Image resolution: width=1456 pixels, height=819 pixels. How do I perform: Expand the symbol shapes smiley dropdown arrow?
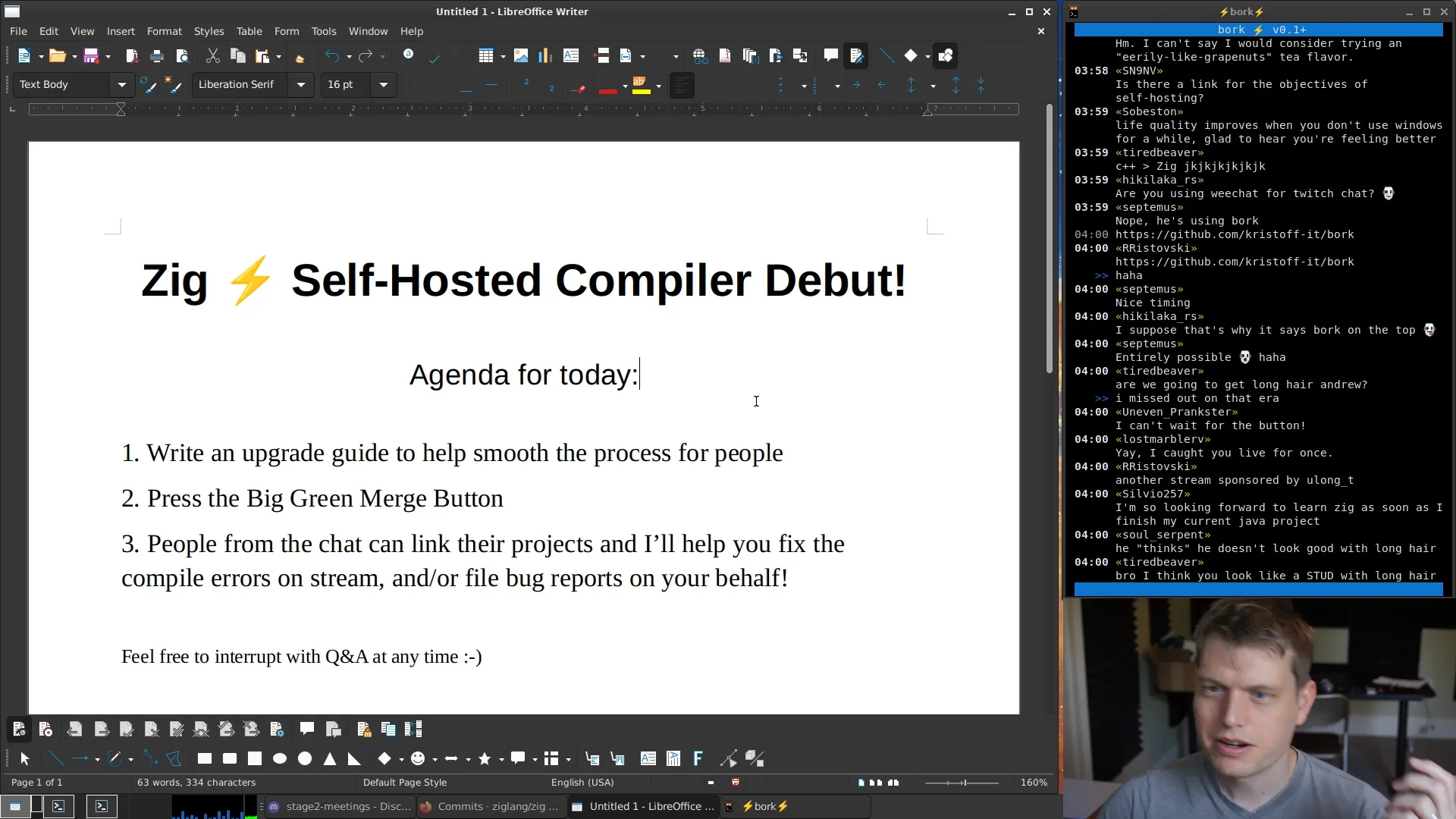click(435, 760)
